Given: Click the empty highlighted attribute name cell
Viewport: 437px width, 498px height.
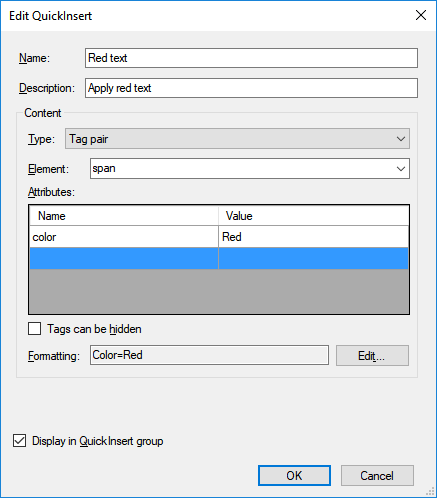Looking at the screenshot, I should pyautogui.click(x=124, y=258).
